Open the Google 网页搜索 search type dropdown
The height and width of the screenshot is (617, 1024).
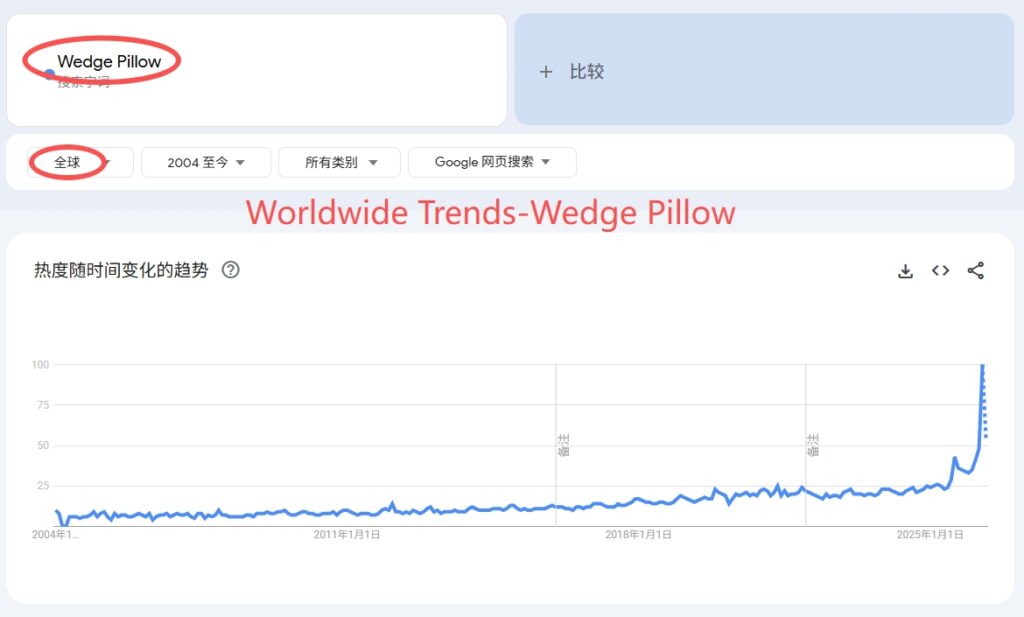pyautogui.click(x=492, y=162)
